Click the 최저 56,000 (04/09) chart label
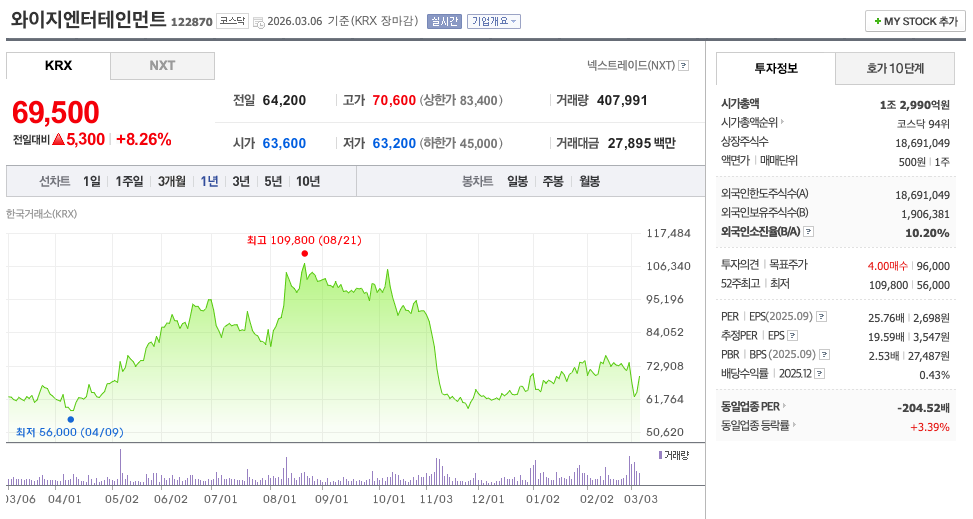 pos(70,432)
